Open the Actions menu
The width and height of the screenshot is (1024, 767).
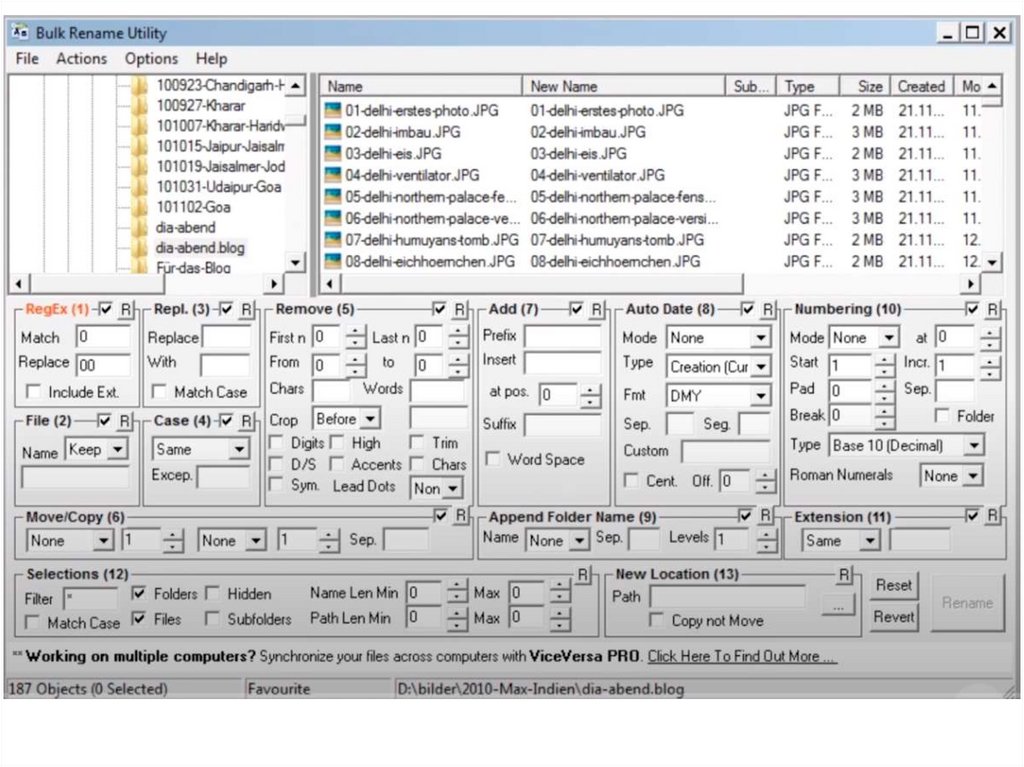81,59
